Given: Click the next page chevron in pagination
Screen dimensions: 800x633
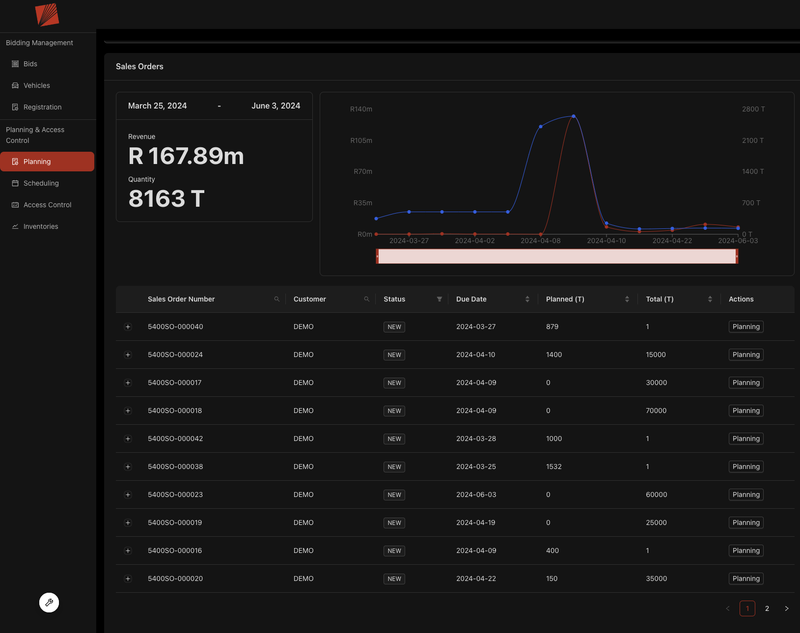Looking at the screenshot, I should (786, 608).
